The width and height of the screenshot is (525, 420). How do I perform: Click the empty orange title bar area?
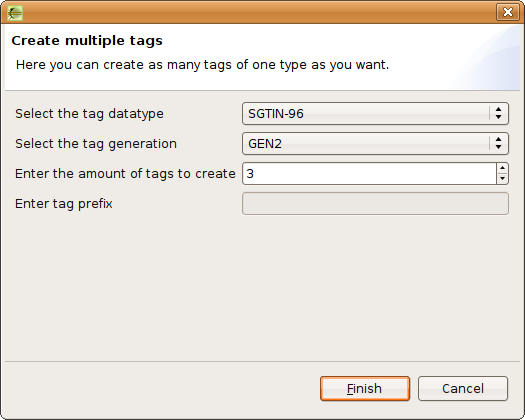[x=258, y=13]
